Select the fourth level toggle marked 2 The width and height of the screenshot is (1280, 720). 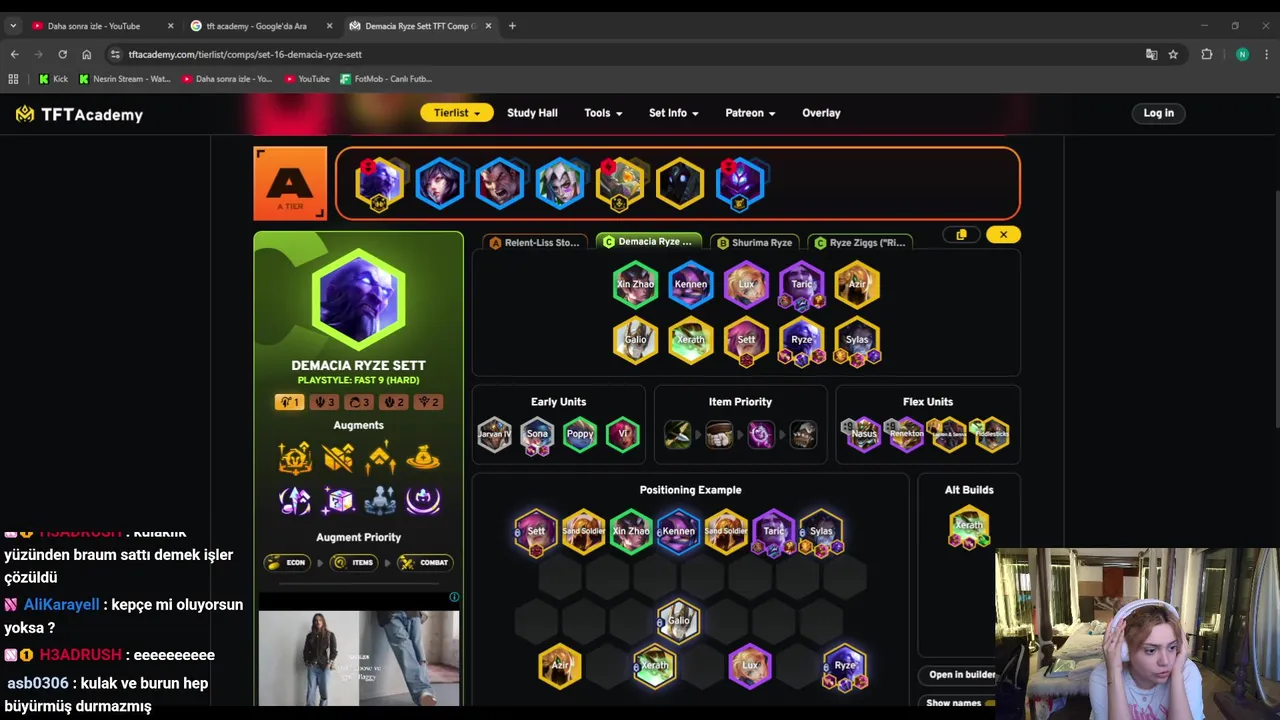(x=393, y=402)
